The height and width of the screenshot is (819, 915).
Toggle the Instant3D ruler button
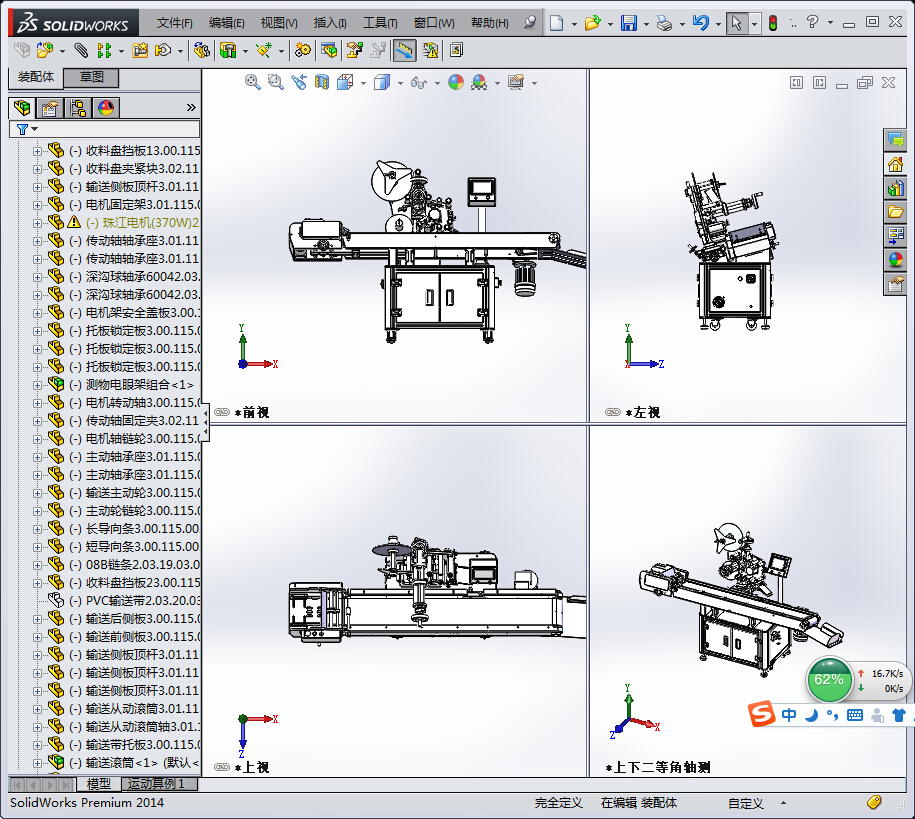pyautogui.click(x=404, y=51)
